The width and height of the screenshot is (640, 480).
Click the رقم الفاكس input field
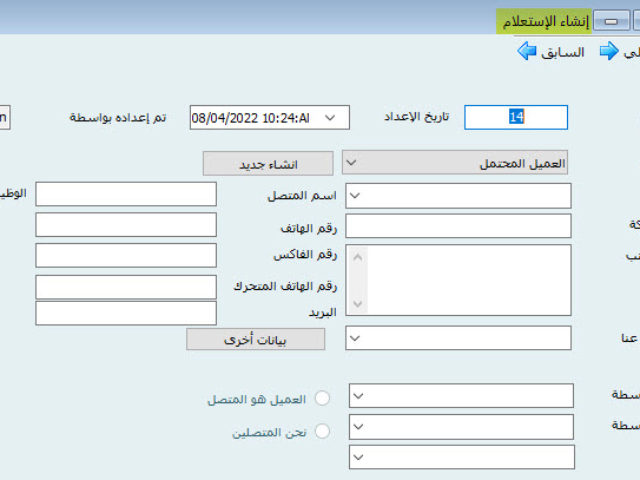point(125,255)
